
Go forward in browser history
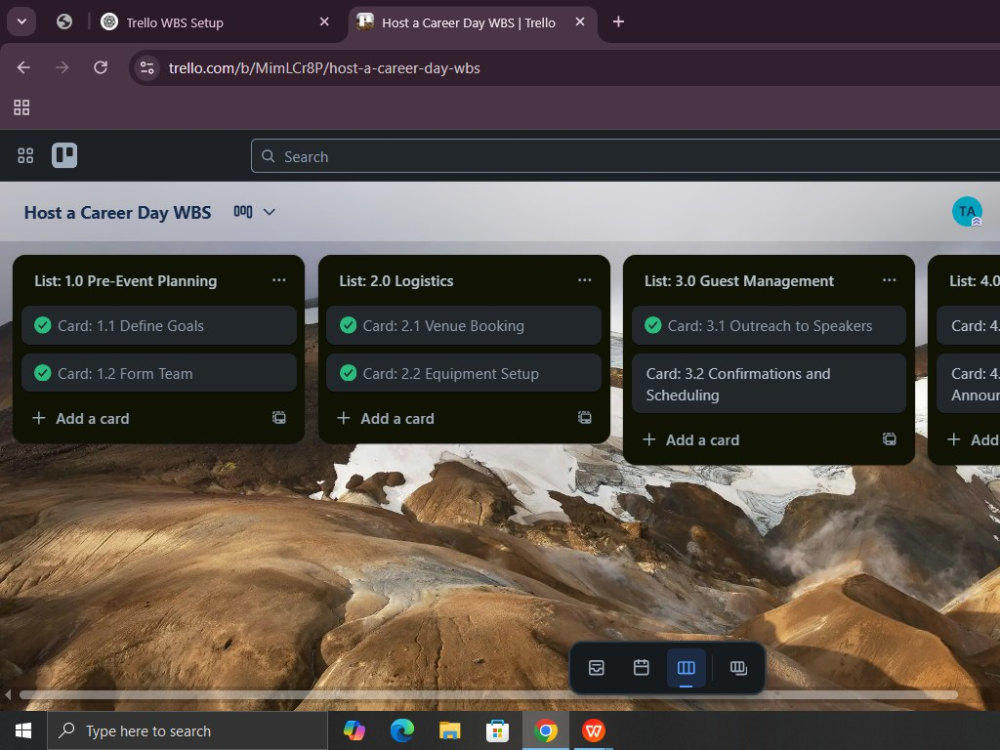tap(62, 68)
